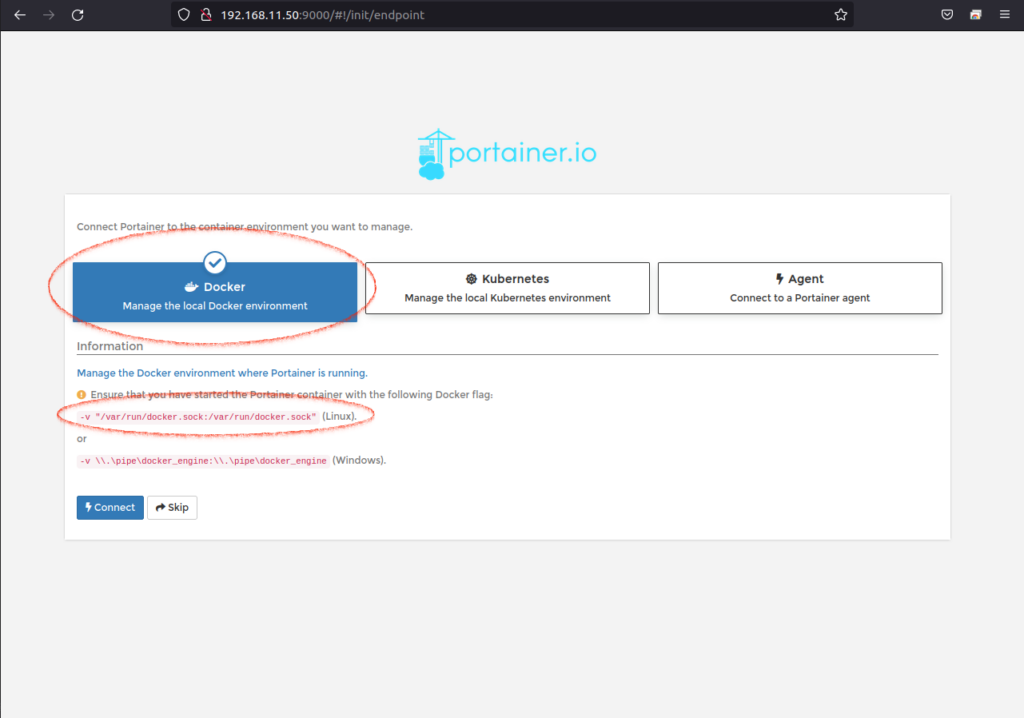Click the Windows docker_engine pipe flag code

point(203,461)
